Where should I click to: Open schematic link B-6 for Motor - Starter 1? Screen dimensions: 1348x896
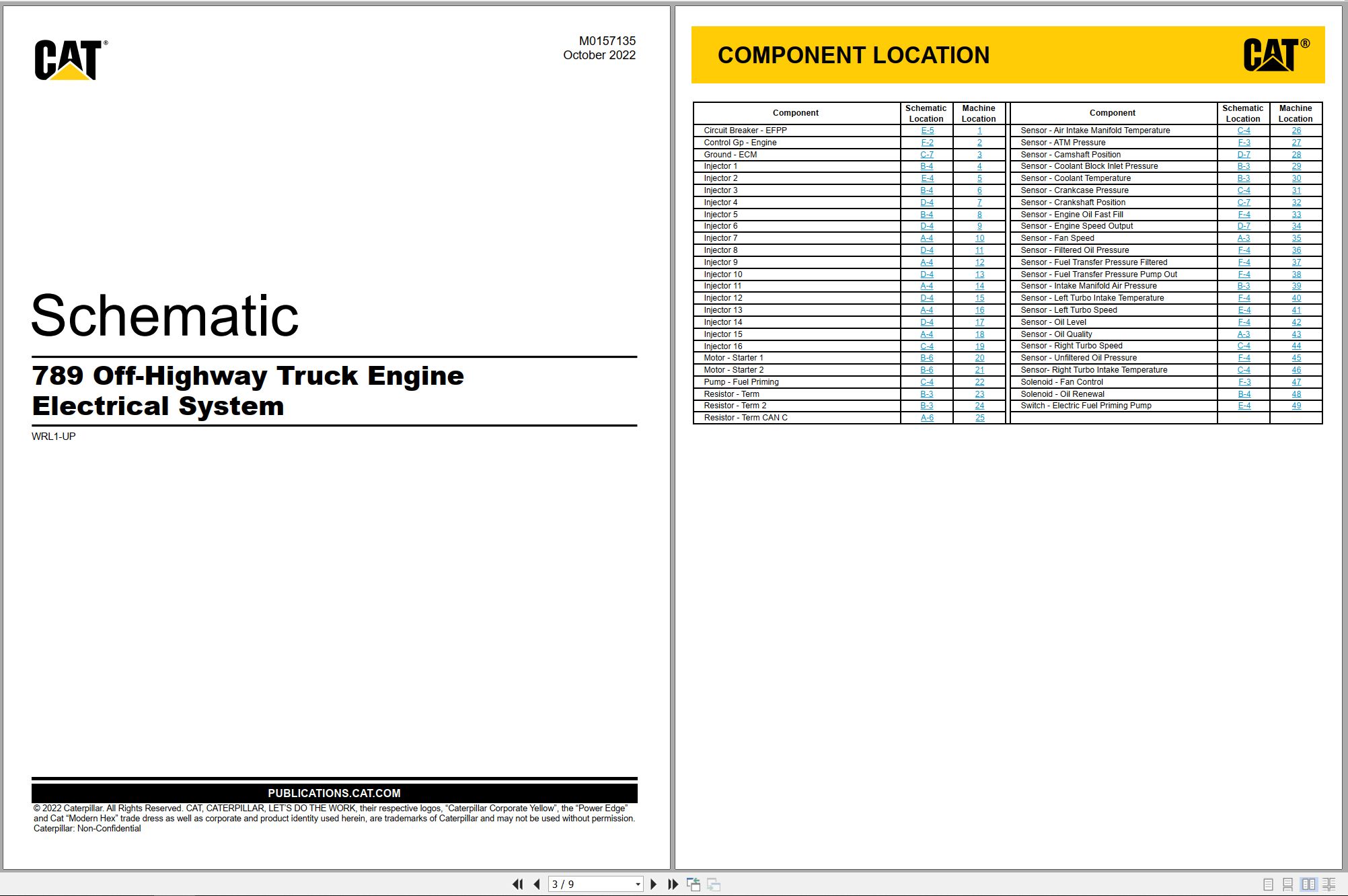(x=927, y=358)
